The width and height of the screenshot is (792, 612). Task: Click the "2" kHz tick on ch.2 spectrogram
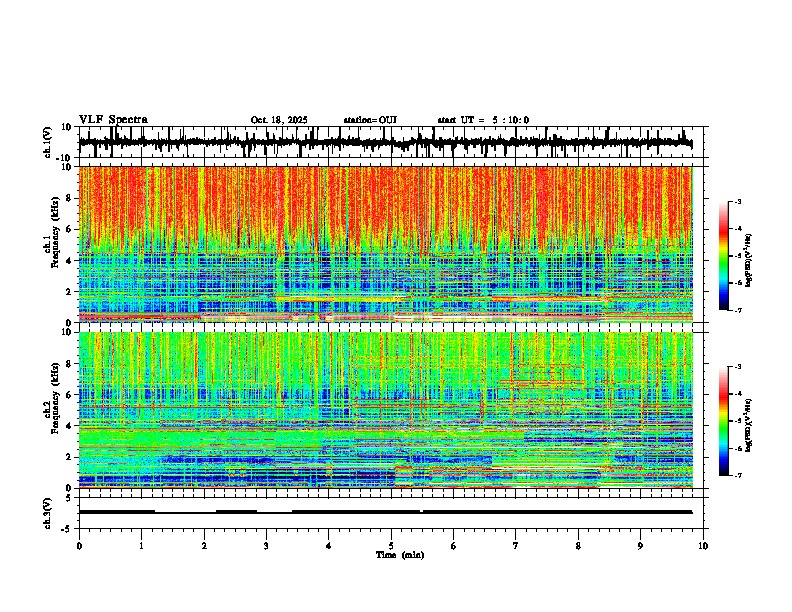[x=70, y=457]
